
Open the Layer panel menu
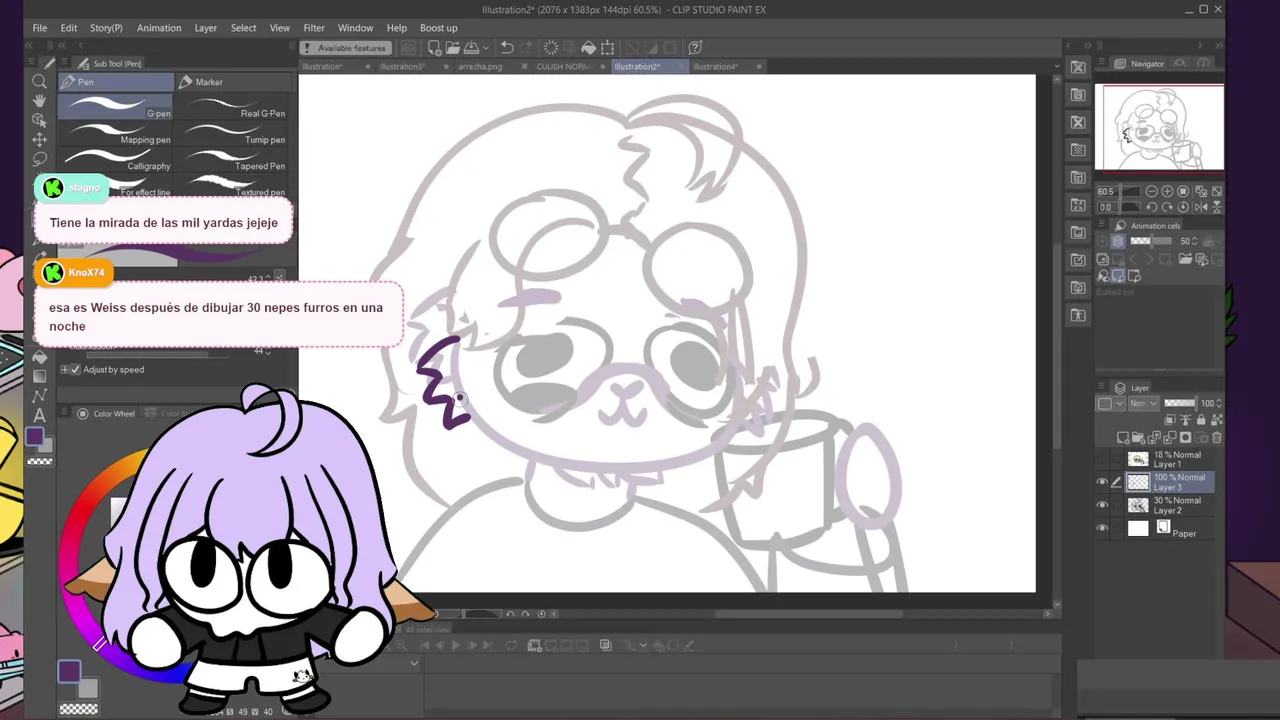(x=1104, y=388)
